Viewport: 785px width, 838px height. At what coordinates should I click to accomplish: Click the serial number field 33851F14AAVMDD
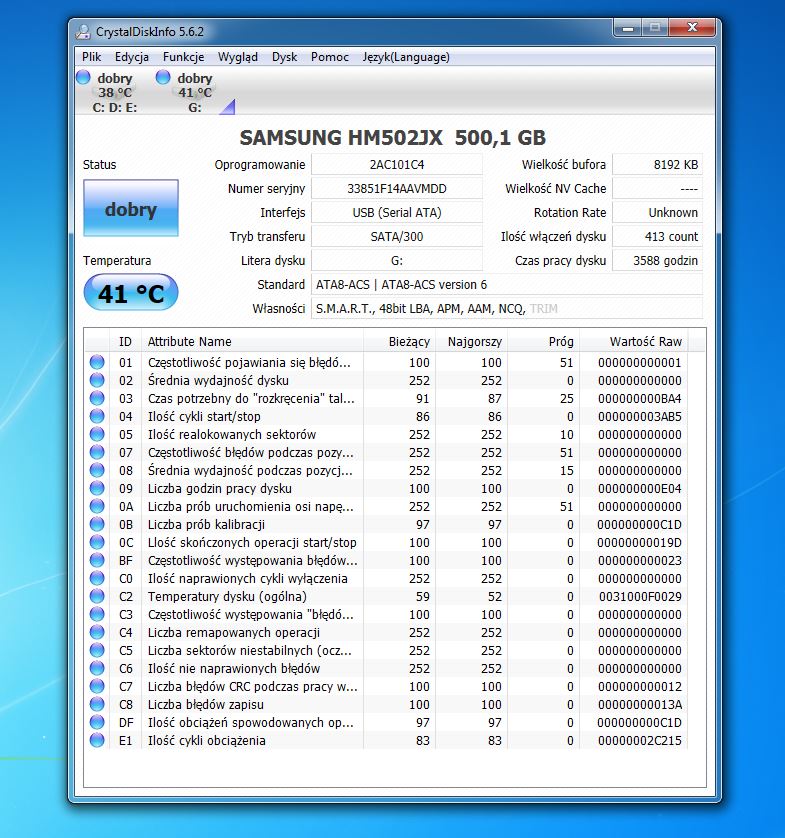(x=397, y=189)
